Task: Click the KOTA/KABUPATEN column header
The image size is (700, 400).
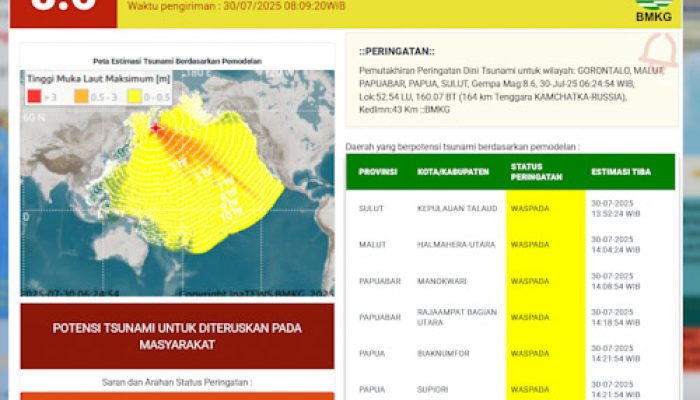Action: pos(453,172)
